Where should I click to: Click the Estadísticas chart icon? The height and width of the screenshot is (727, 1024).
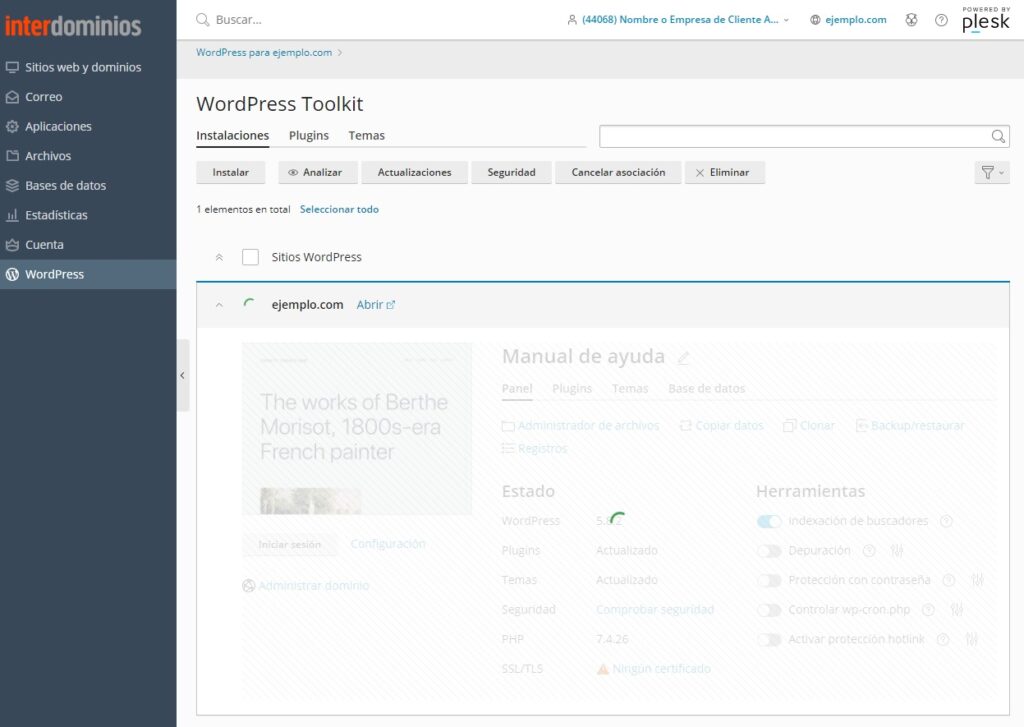click(x=12, y=215)
